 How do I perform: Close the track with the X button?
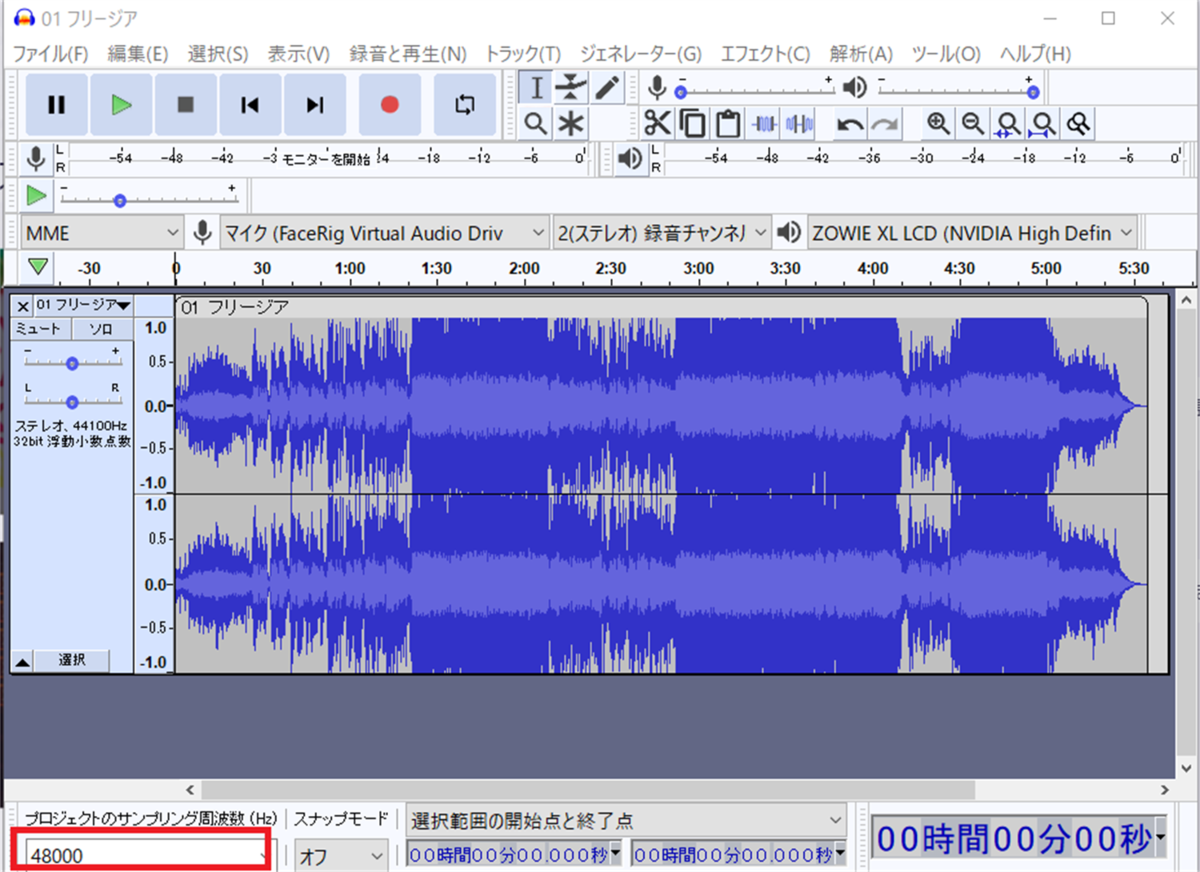23,305
